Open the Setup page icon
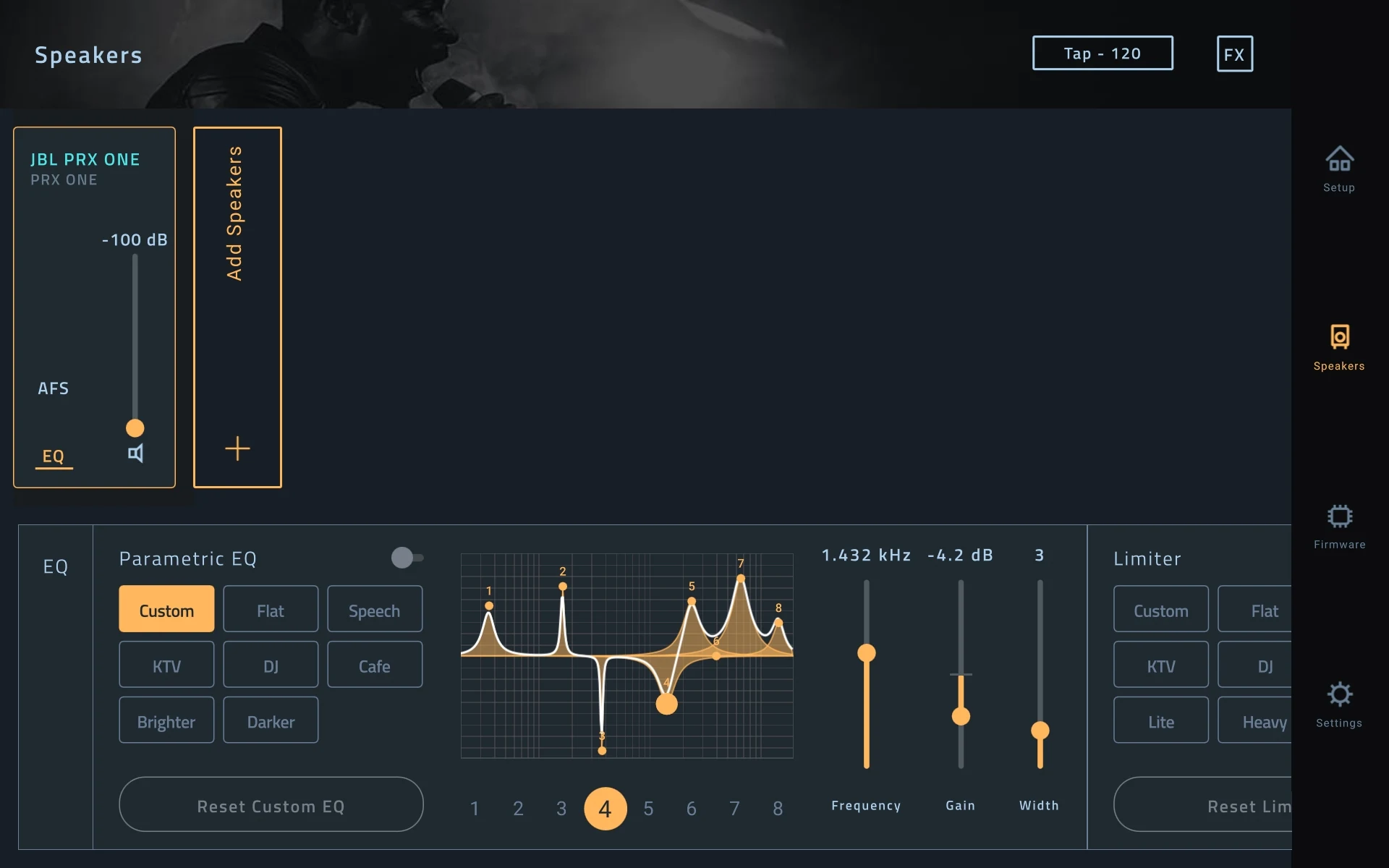The height and width of the screenshot is (868, 1389). tap(1339, 166)
